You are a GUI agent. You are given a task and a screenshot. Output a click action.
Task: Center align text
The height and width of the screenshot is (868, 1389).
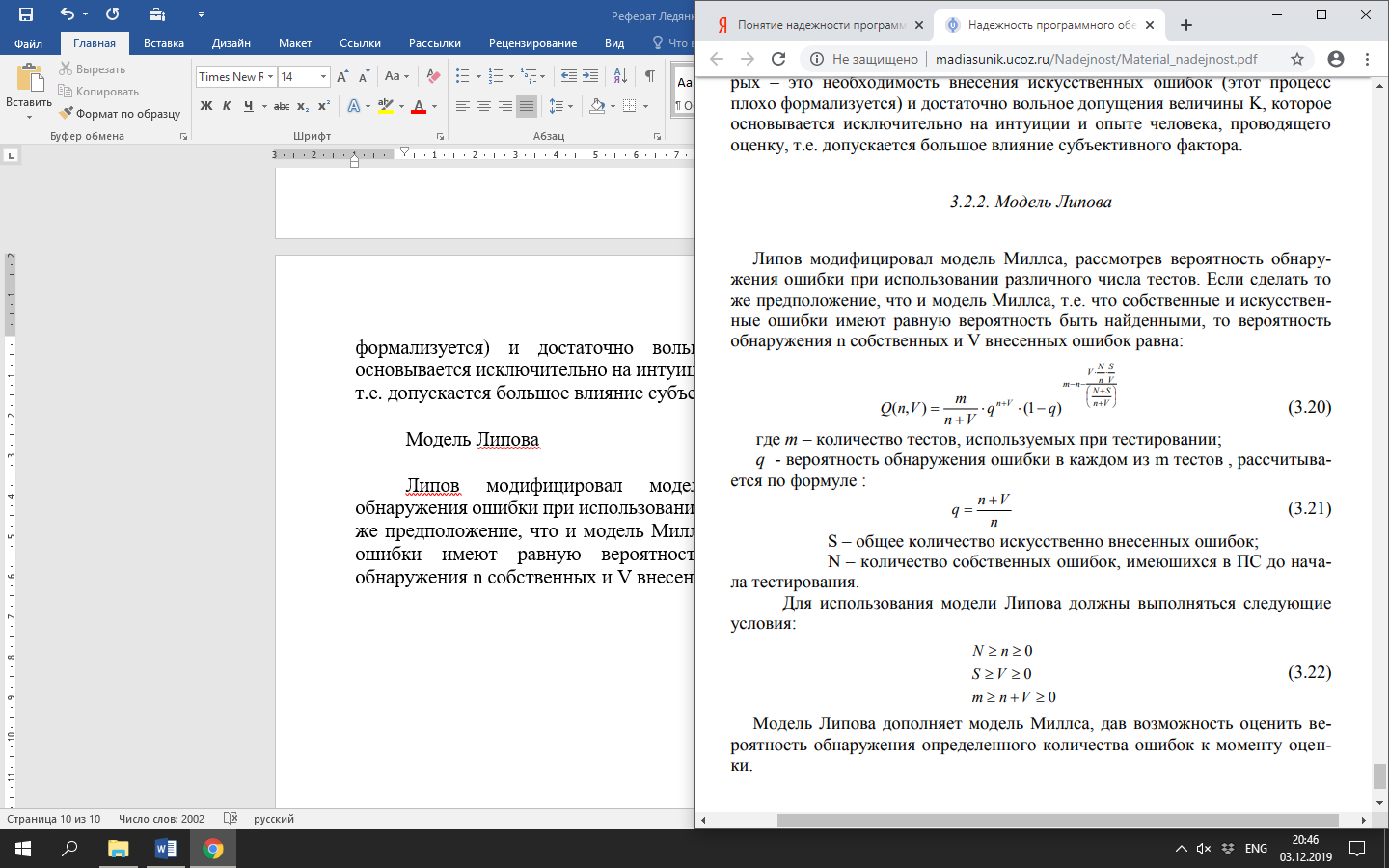(x=484, y=106)
